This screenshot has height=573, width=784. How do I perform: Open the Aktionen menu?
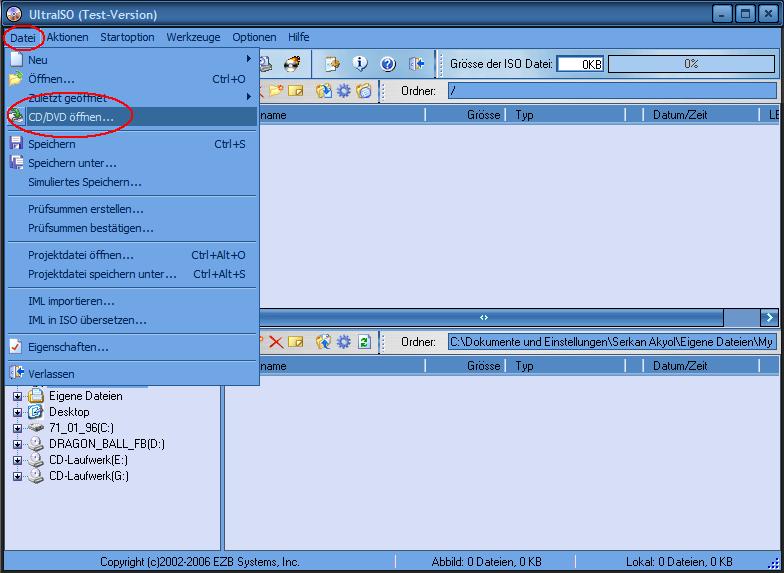point(68,37)
